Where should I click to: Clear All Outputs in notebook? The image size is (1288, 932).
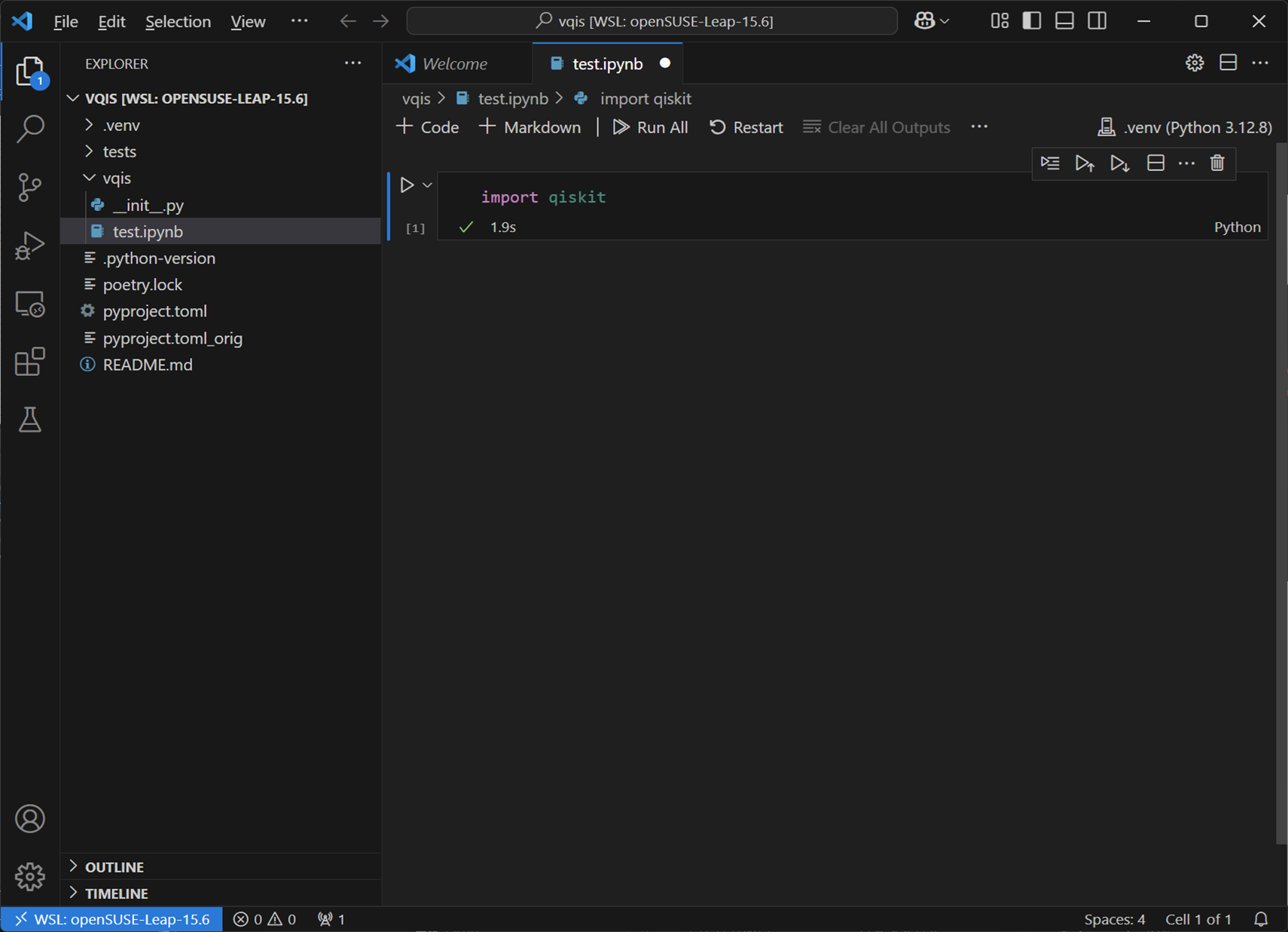click(877, 127)
